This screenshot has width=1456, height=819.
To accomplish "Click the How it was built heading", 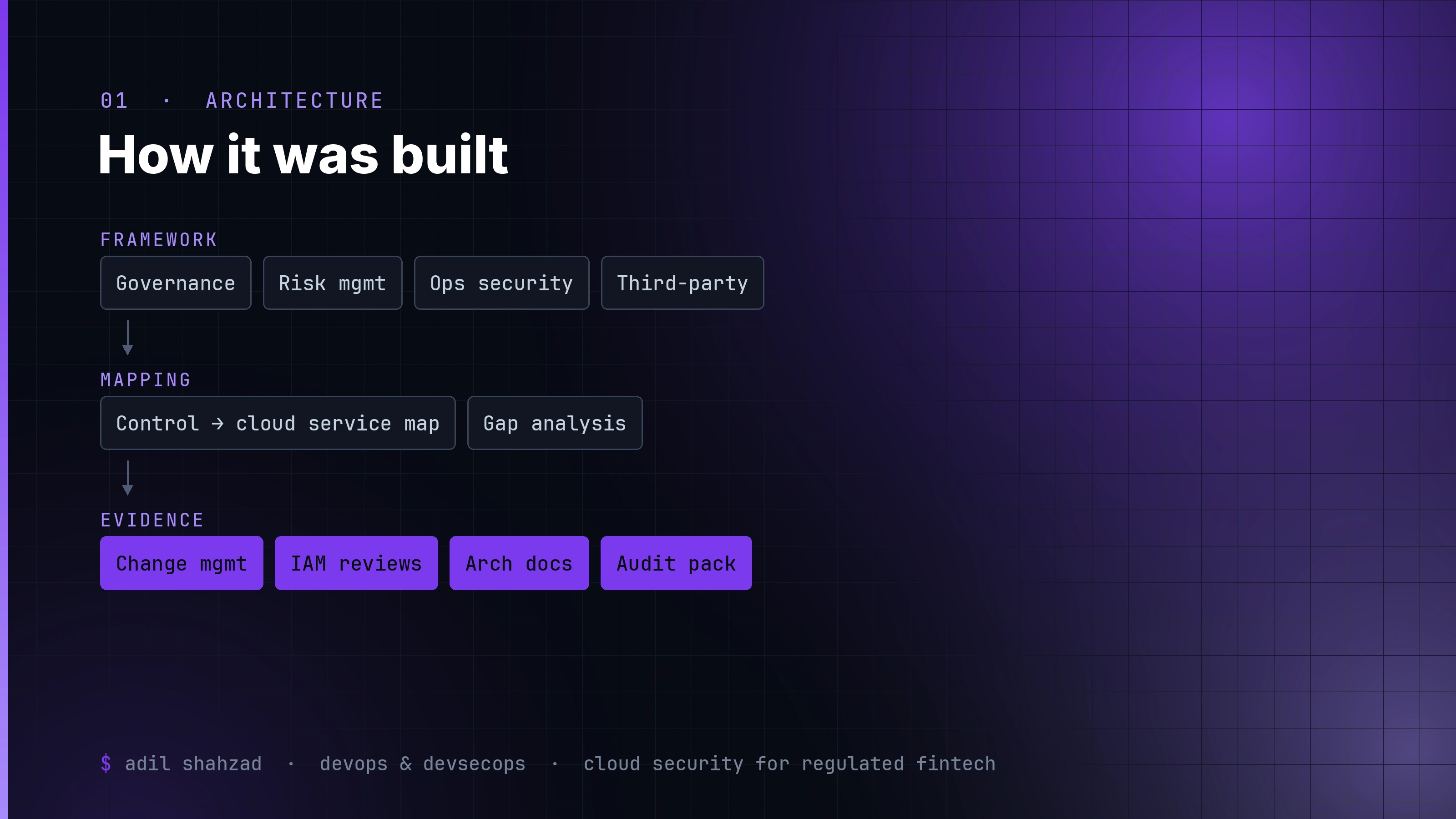I will 303,154.
